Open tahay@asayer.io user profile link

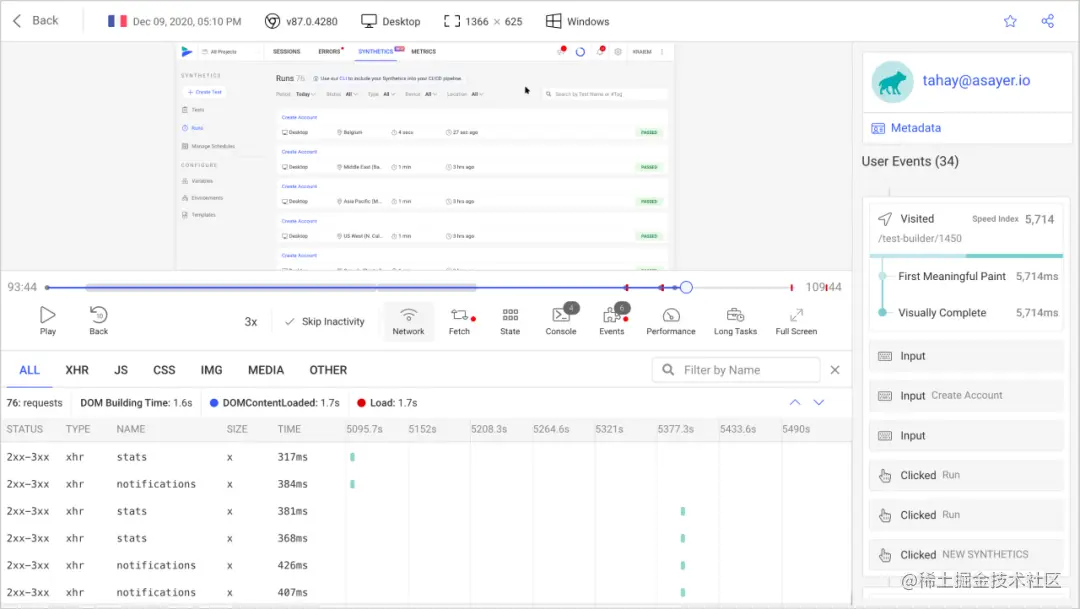click(x=976, y=81)
